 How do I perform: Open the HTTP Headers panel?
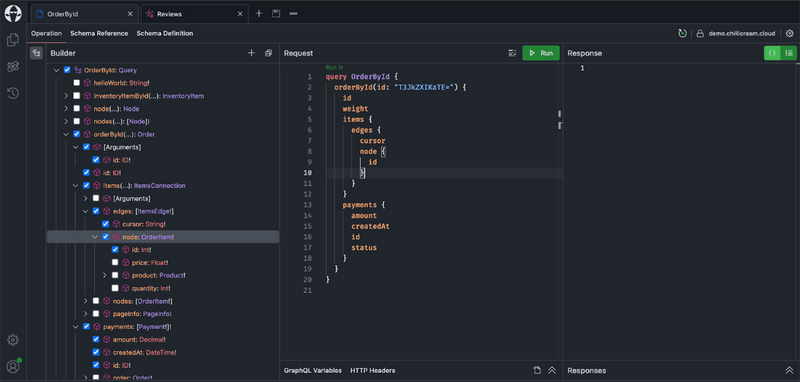pos(372,371)
